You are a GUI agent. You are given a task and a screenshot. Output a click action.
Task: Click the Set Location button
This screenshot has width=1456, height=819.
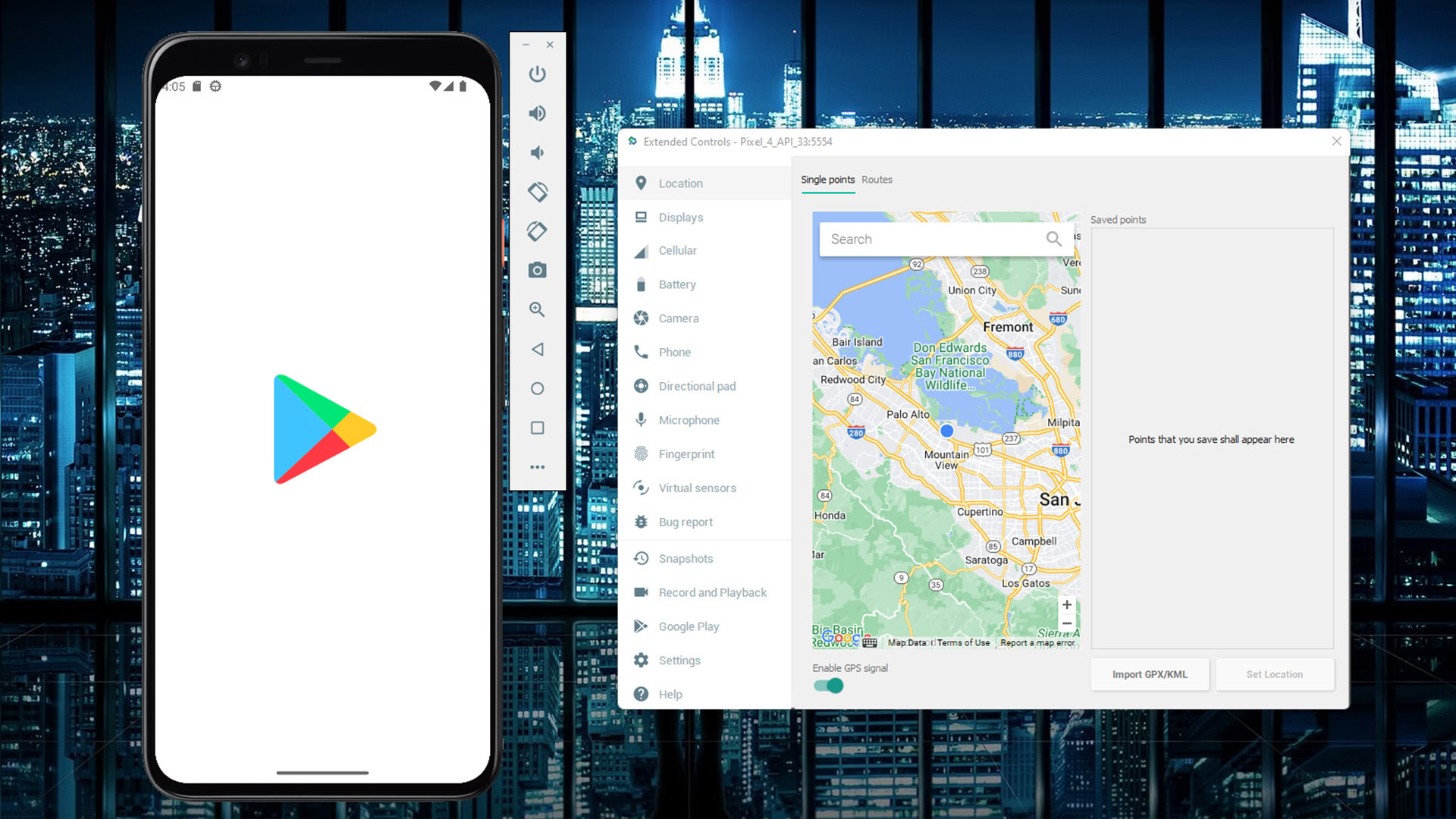1275,673
